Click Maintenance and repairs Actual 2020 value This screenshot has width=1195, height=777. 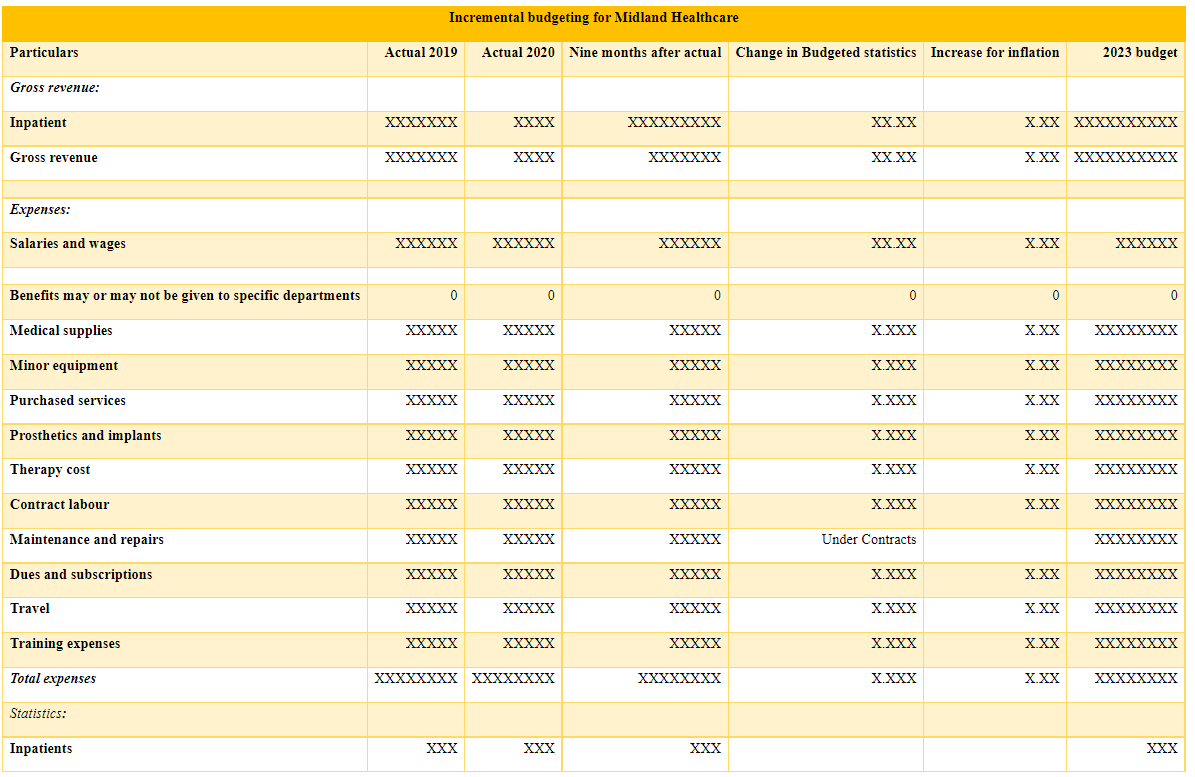pyautogui.click(x=529, y=540)
